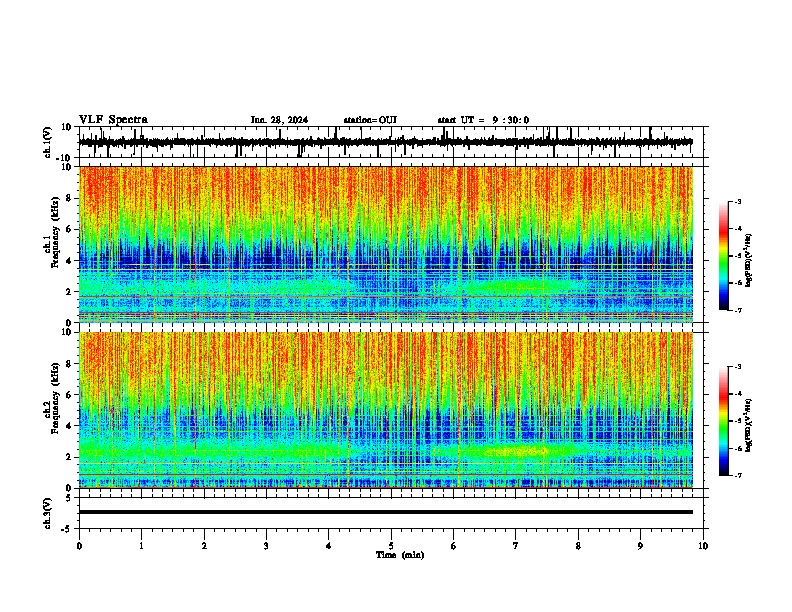792x612 pixels.
Task: Select the "start UT = 9:30:0" label
Action: [483, 120]
